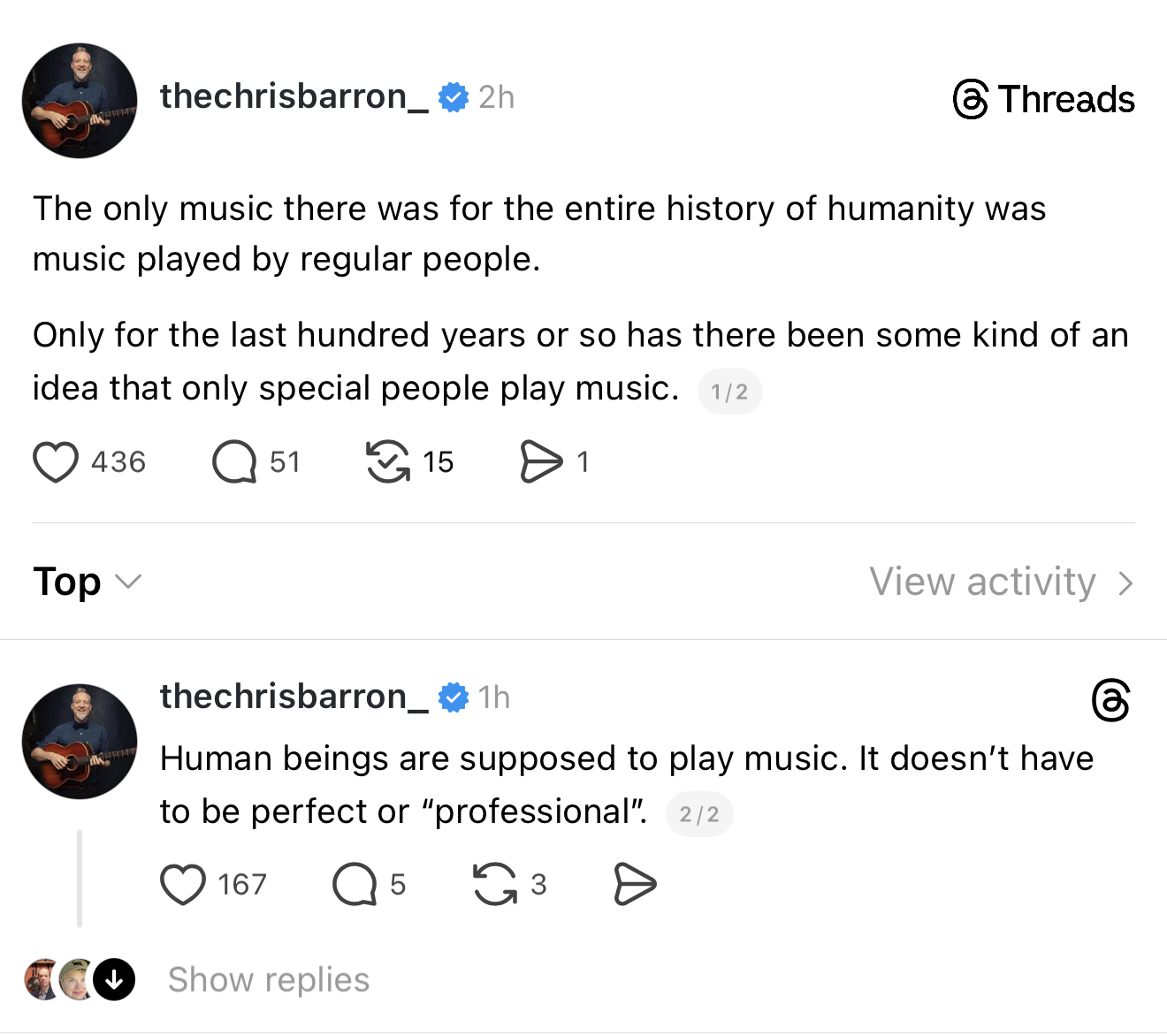The image size is (1167, 1036).
Task: Click the 1/2 thread indicator badge
Action: click(729, 392)
